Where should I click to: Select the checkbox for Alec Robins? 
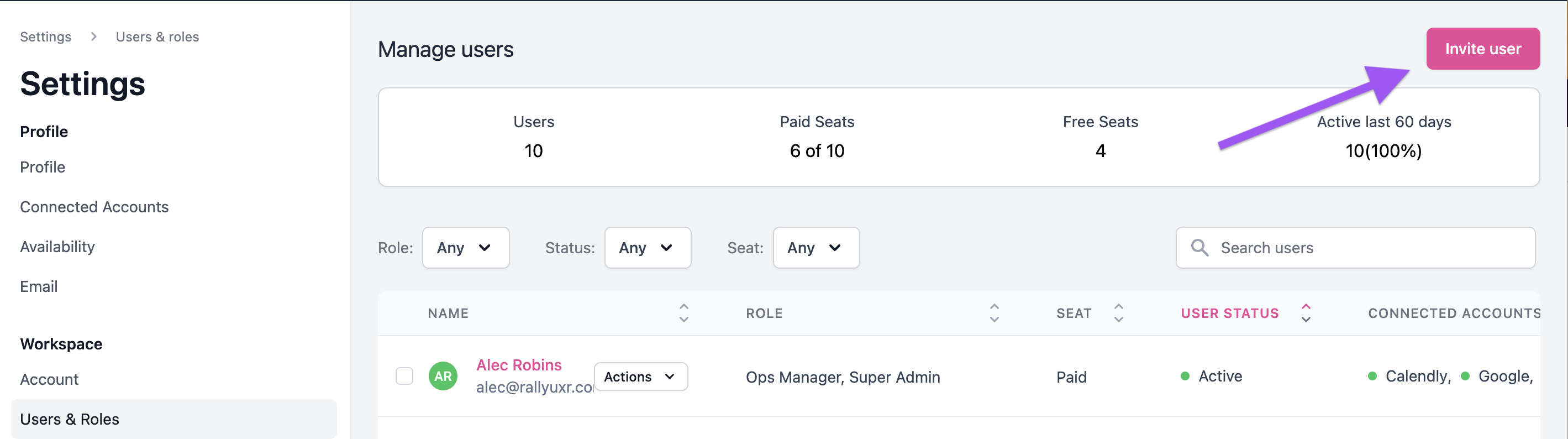point(404,377)
